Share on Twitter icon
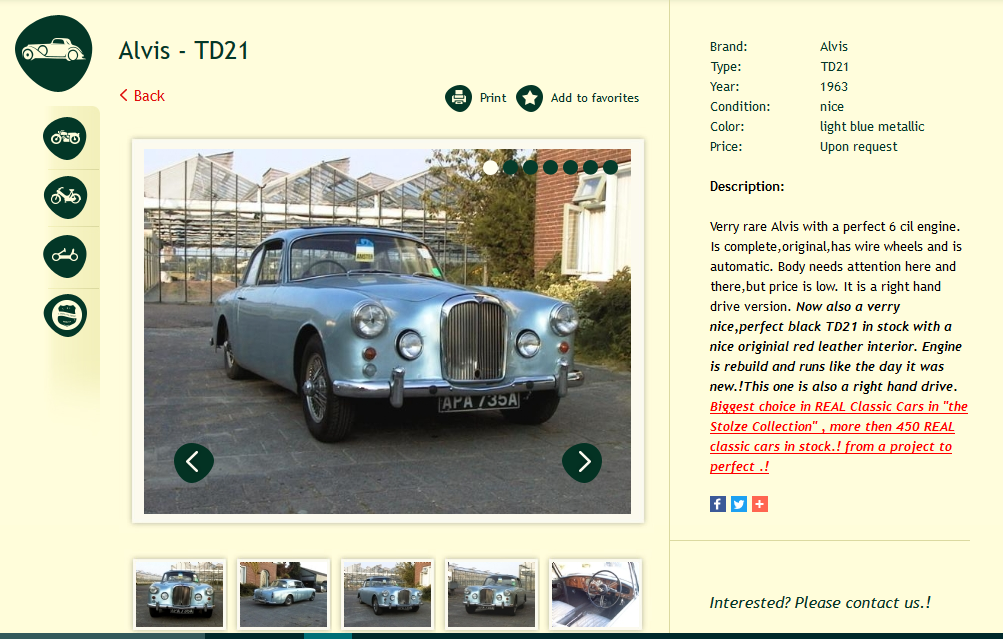 (739, 504)
